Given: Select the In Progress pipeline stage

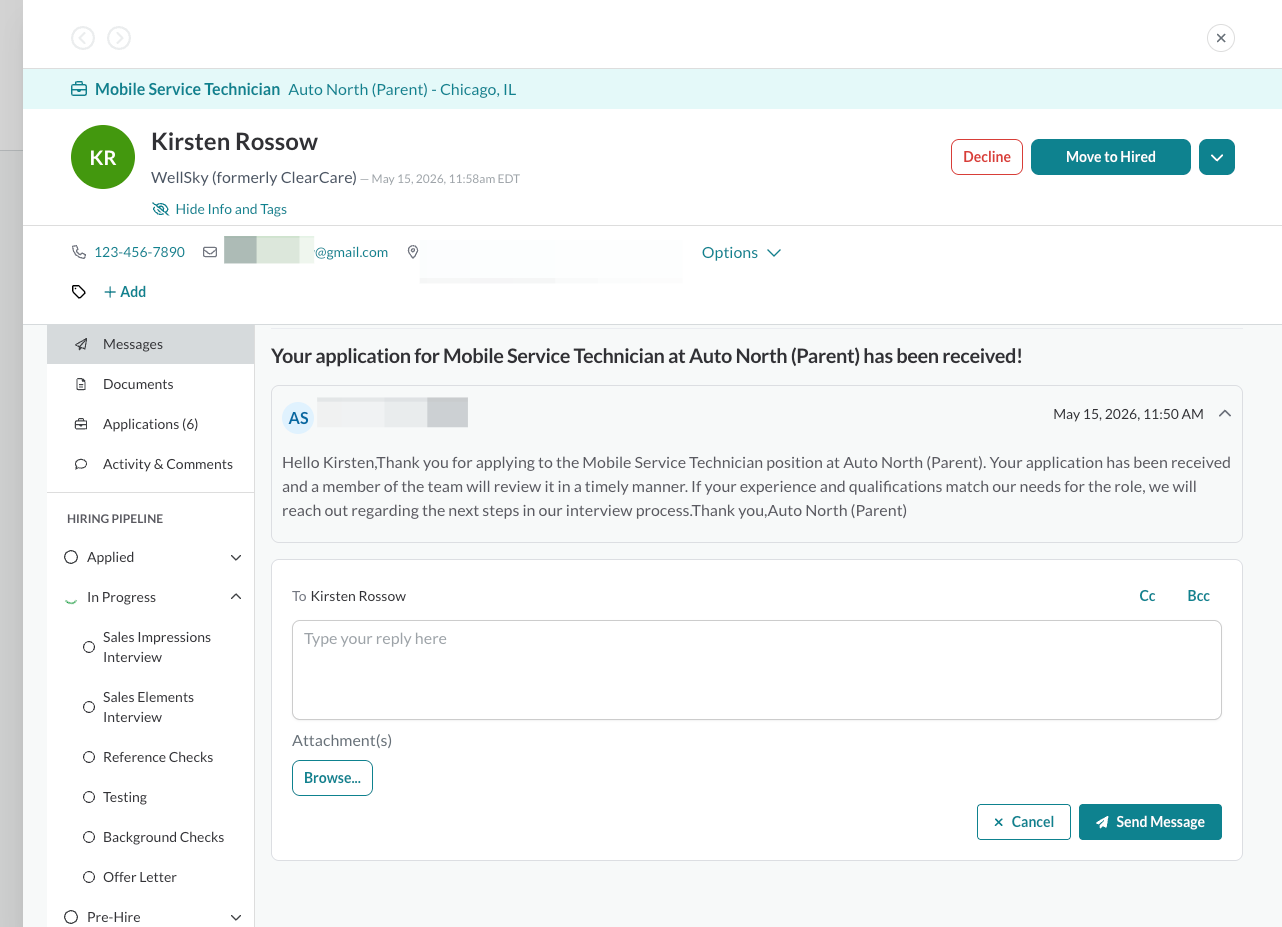Looking at the screenshot, I should point(121,597).
